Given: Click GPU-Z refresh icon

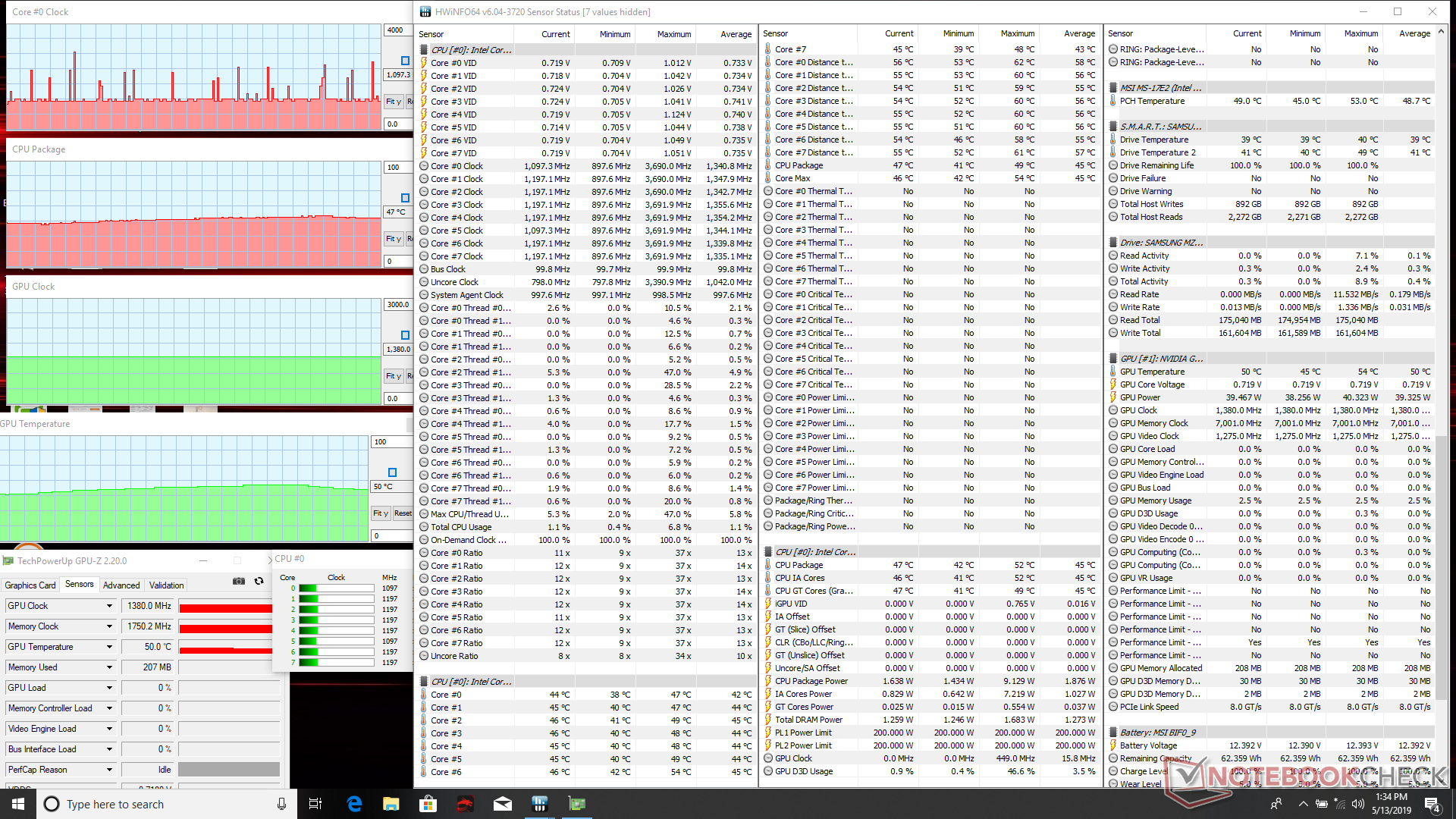Looking at the screenshot, I should [x=259, y=581].
